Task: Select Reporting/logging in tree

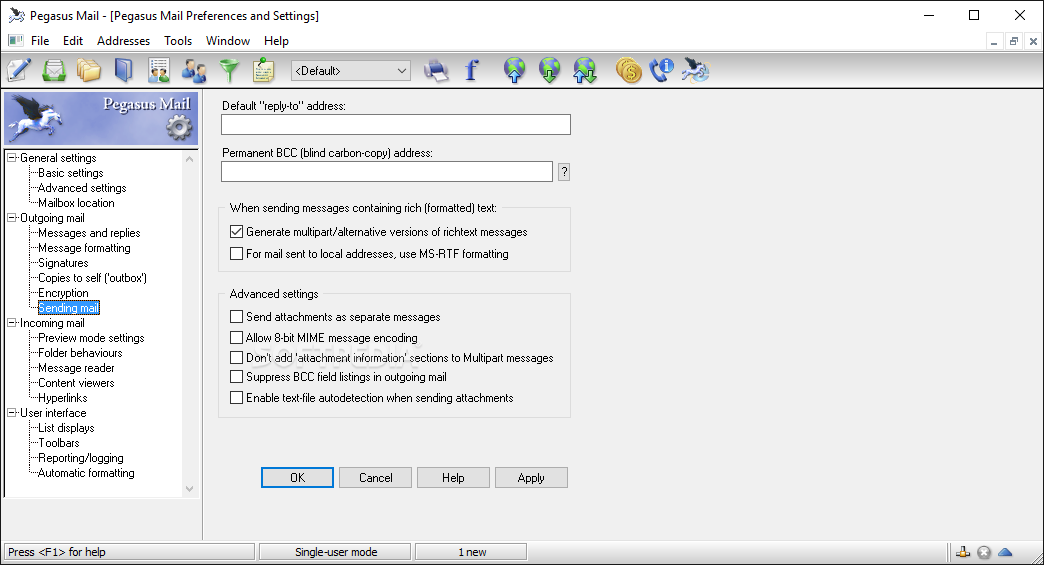Action: (81, 458)
